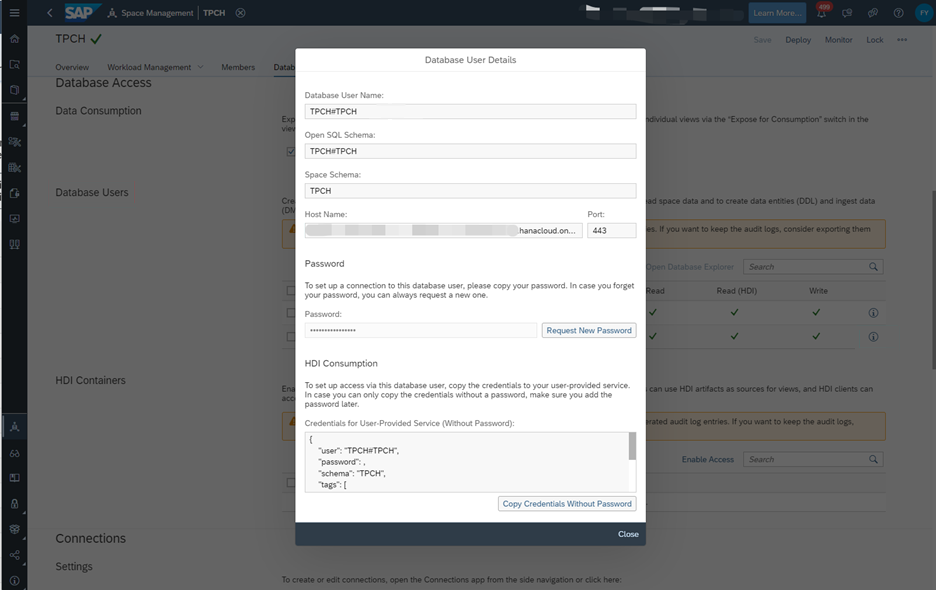Click Request New Password button
Image resolution: width=936 pixels, height=590 pixels.
[588, 330]
